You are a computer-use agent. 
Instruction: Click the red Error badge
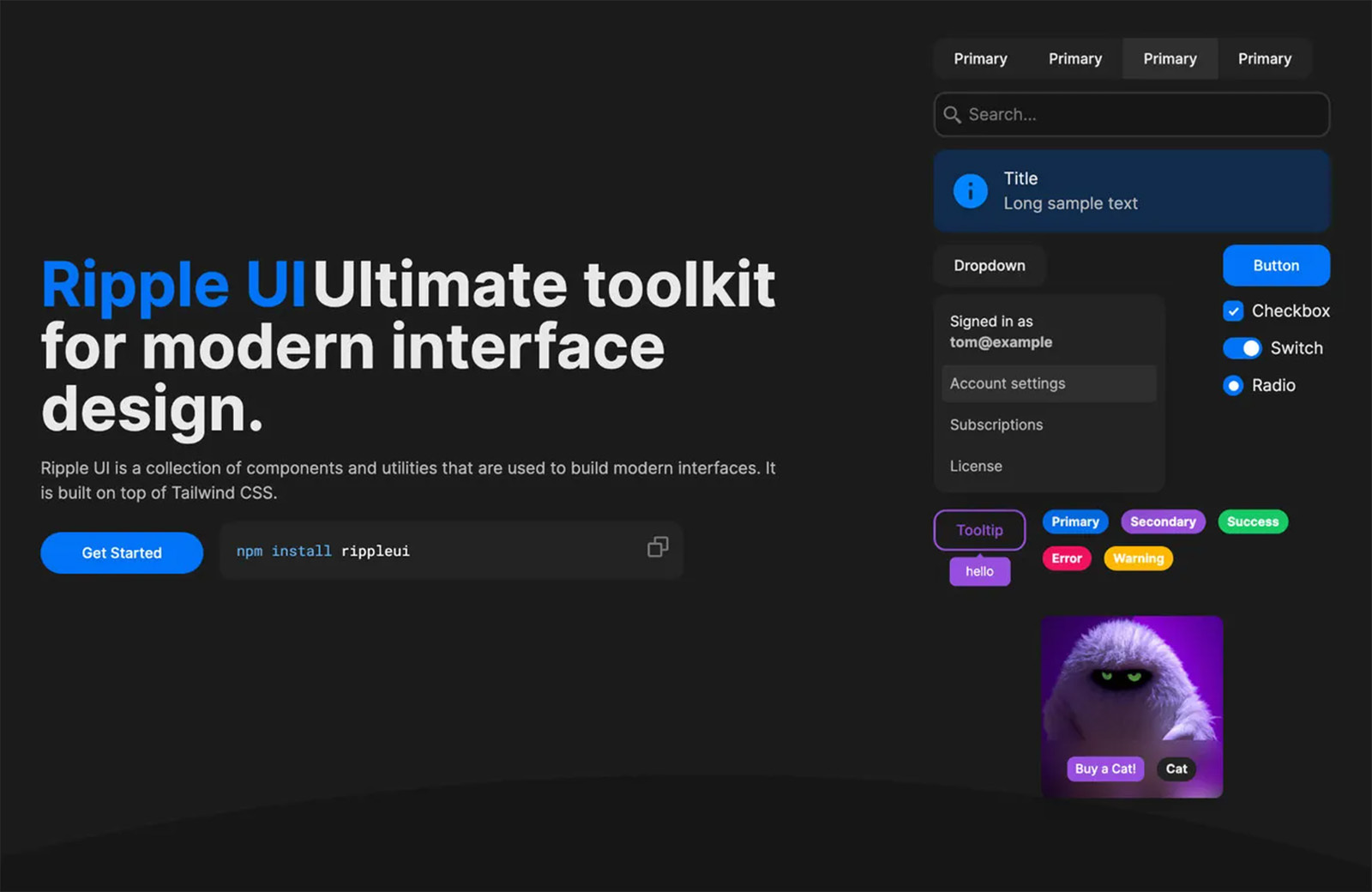coord(1067,558)
